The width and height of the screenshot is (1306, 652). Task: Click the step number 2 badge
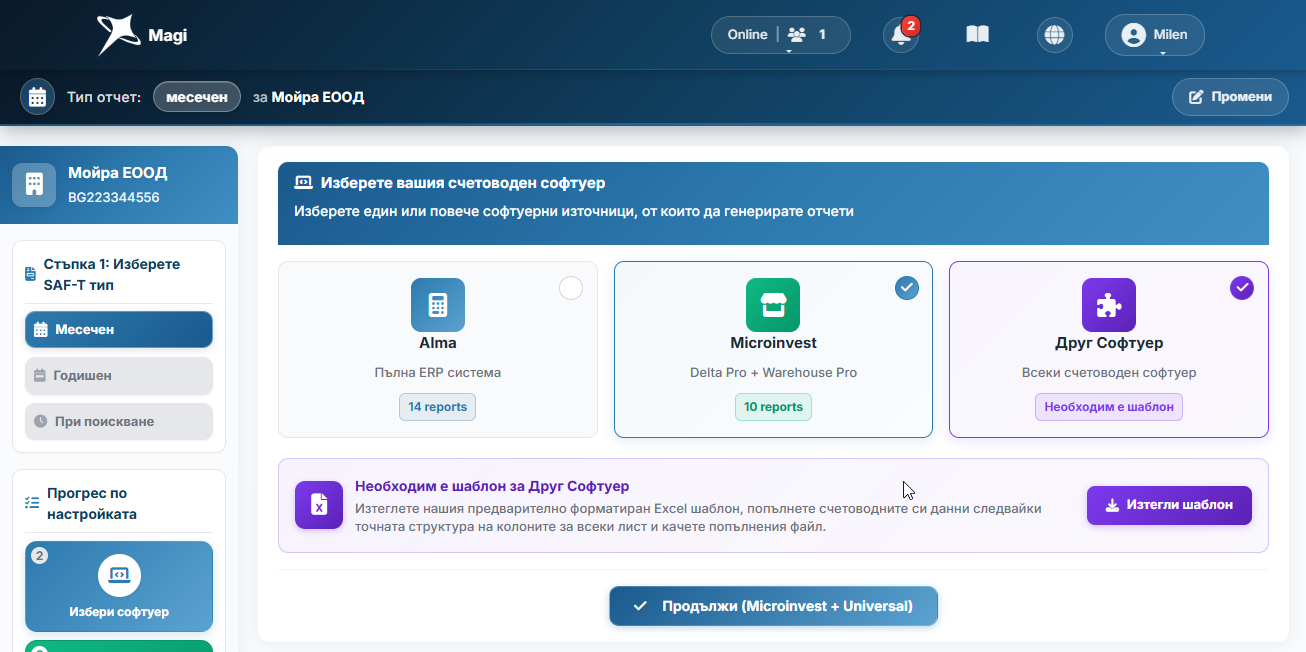tap(40, 556)
